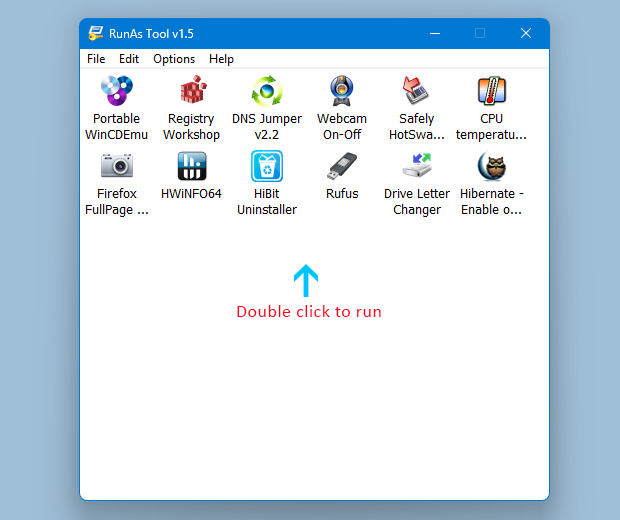
Task: Click the HWiNFO64 icon
Action: coord(191,166)
